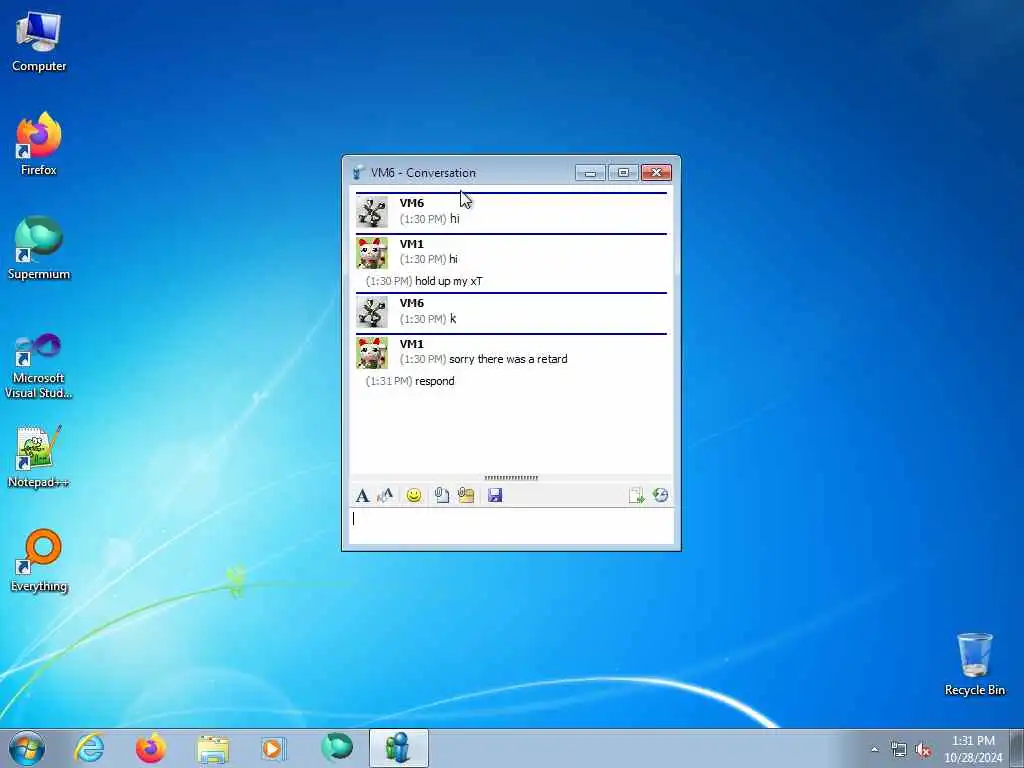This screenshot has height=768, width=1024.
Task: Click the document with green arrow icon
Action: tap(636, 496)
